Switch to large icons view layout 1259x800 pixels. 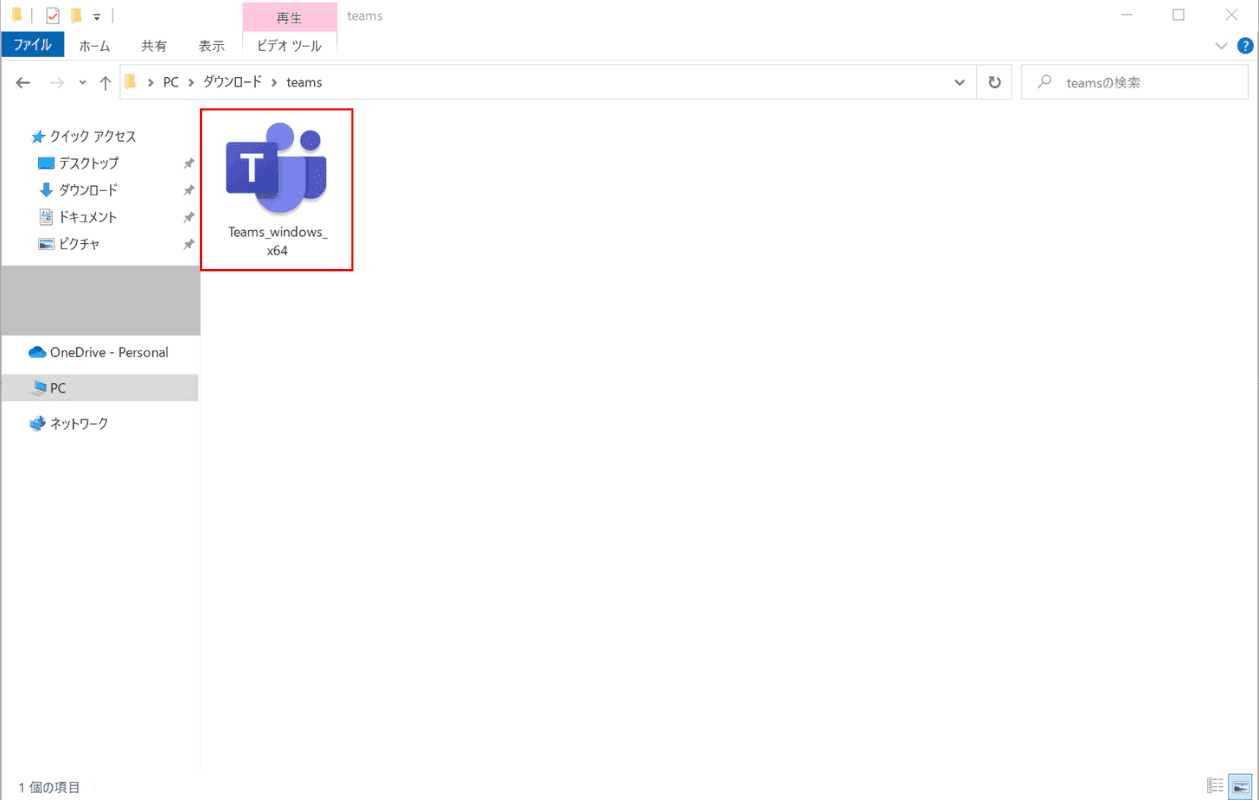pos(1240,786)
